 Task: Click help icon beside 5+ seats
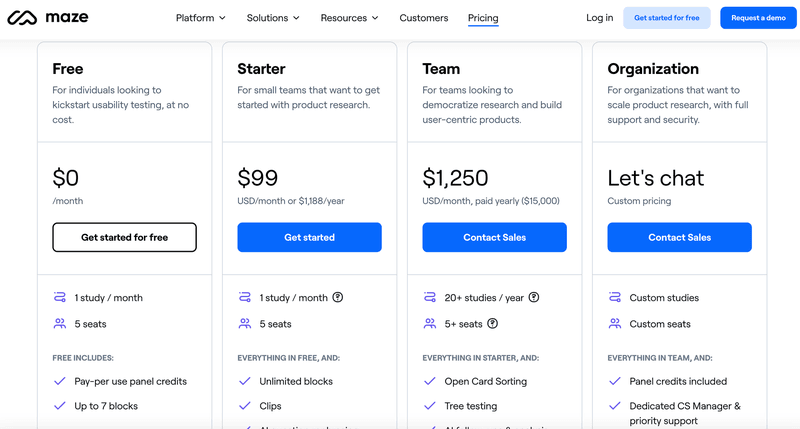pos(493,324)
